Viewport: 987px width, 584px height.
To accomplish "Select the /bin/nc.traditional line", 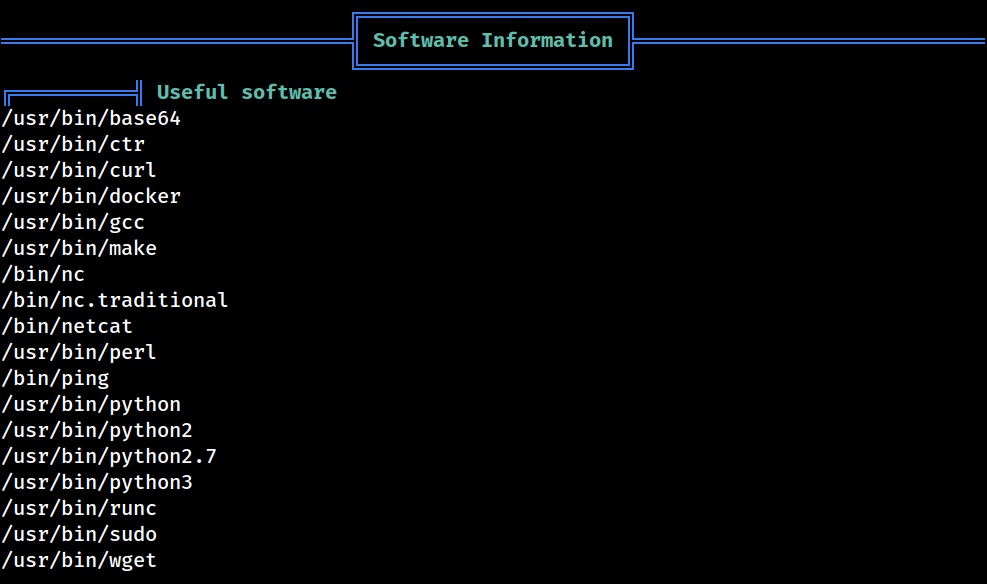I will (115, 301).
